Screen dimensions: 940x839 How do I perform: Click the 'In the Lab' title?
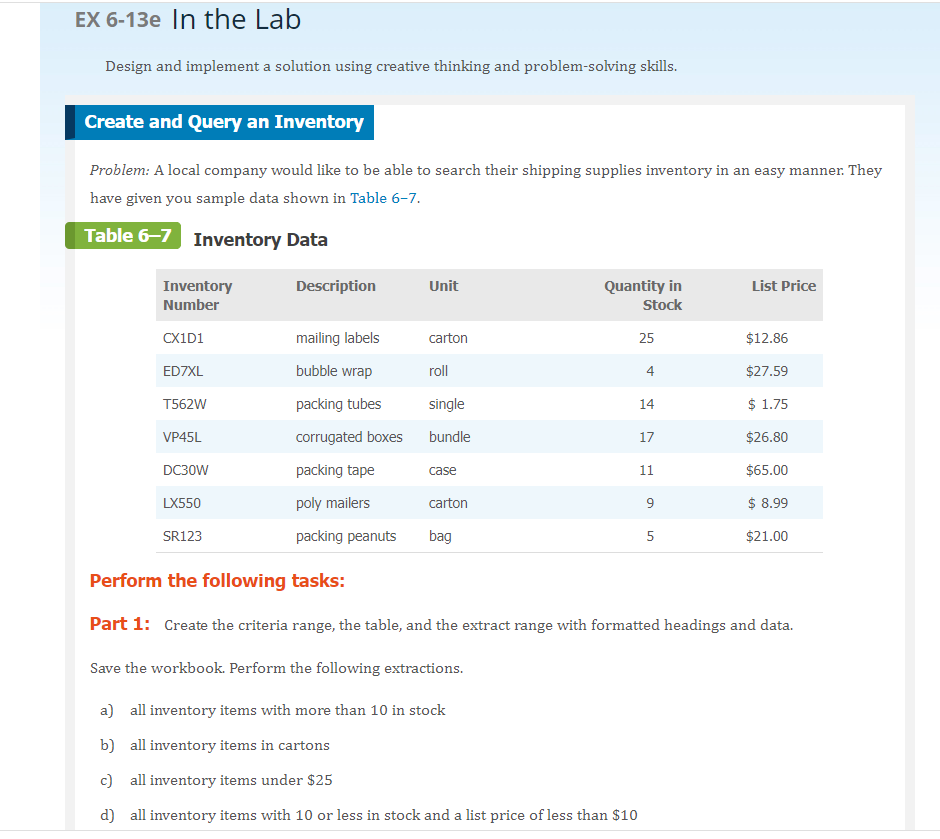236,19
